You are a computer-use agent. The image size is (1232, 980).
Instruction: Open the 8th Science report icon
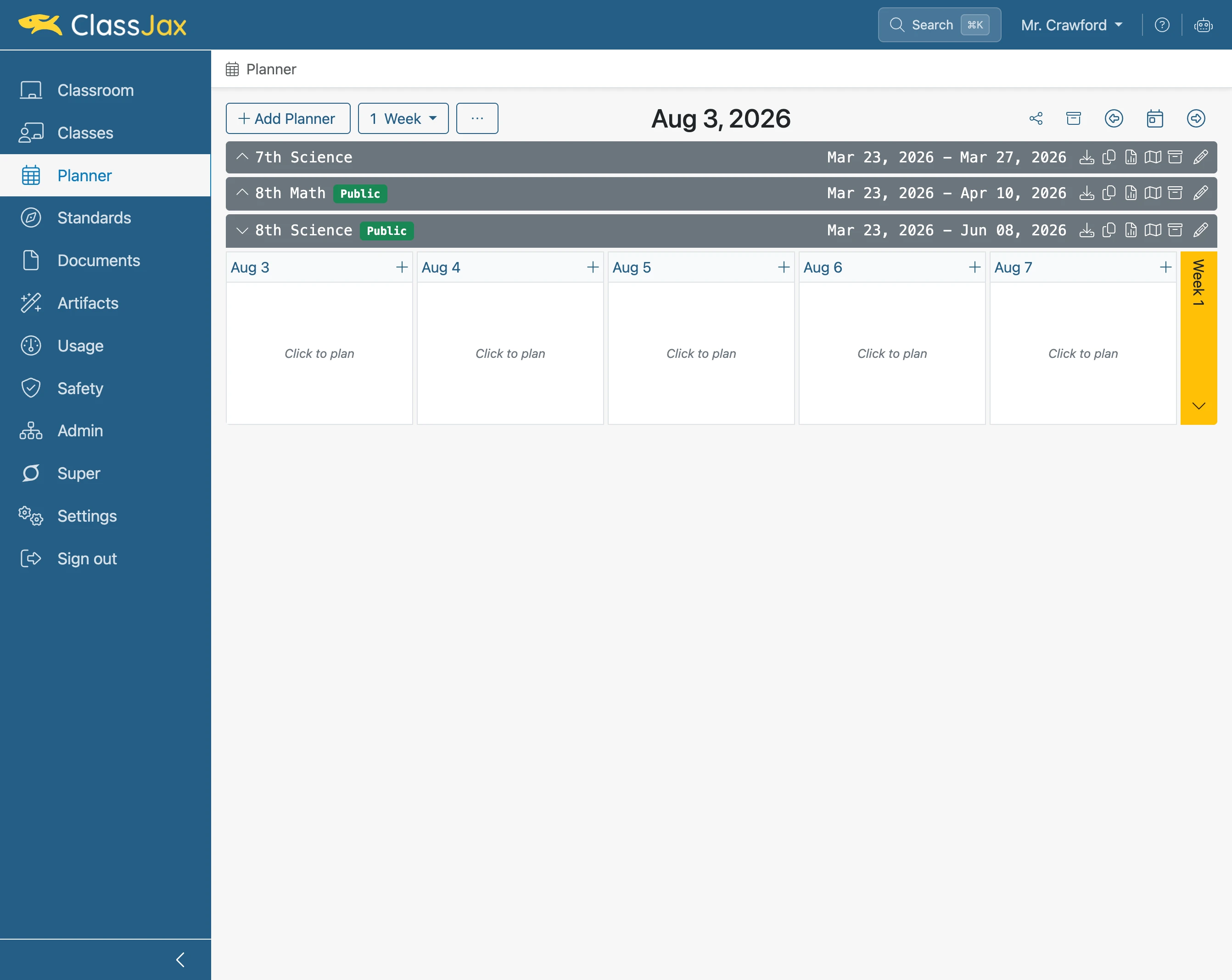click(x=1131, y=230)
